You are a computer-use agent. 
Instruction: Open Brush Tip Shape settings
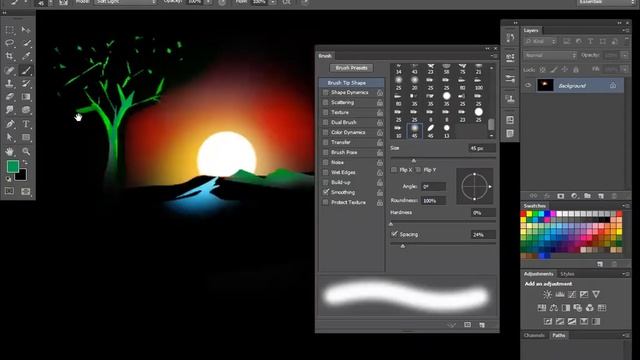(x=351, y=83)
